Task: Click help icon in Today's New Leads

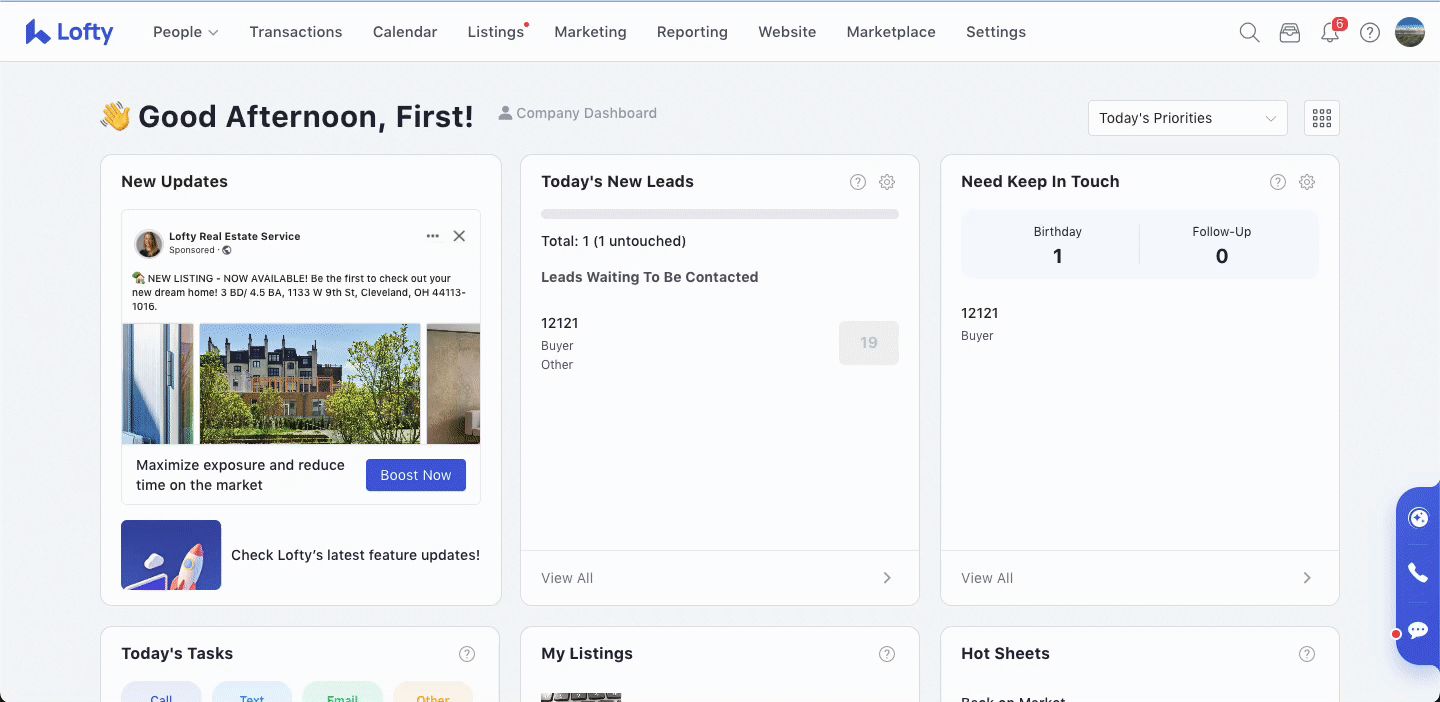Action: (858, 182)
